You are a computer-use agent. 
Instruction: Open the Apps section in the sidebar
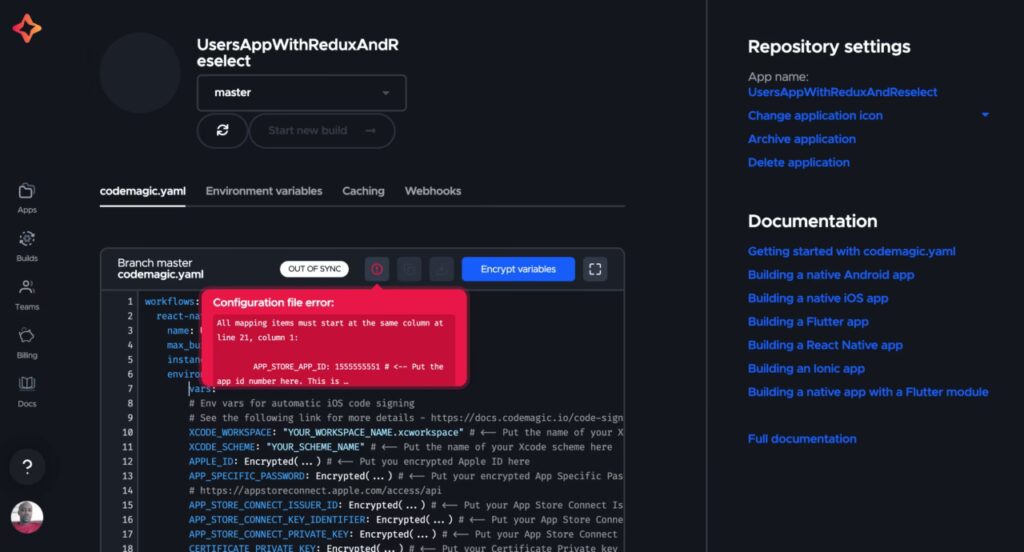[27, 196]
